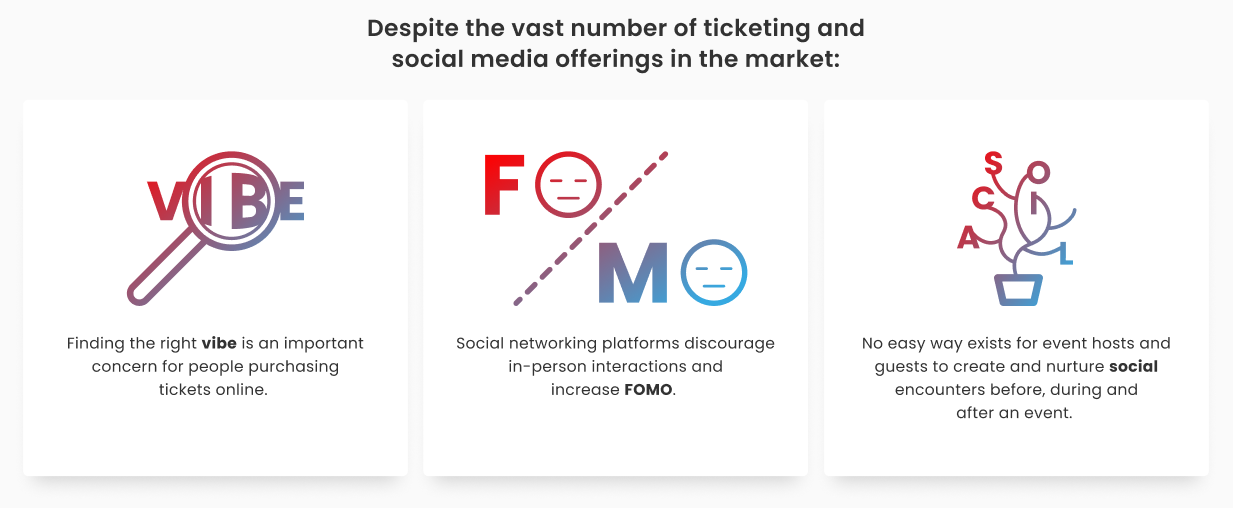Viewport: 1233px width, 508px height.
Task: Click the red neutral face icon
Action: [x=568, y=187]
